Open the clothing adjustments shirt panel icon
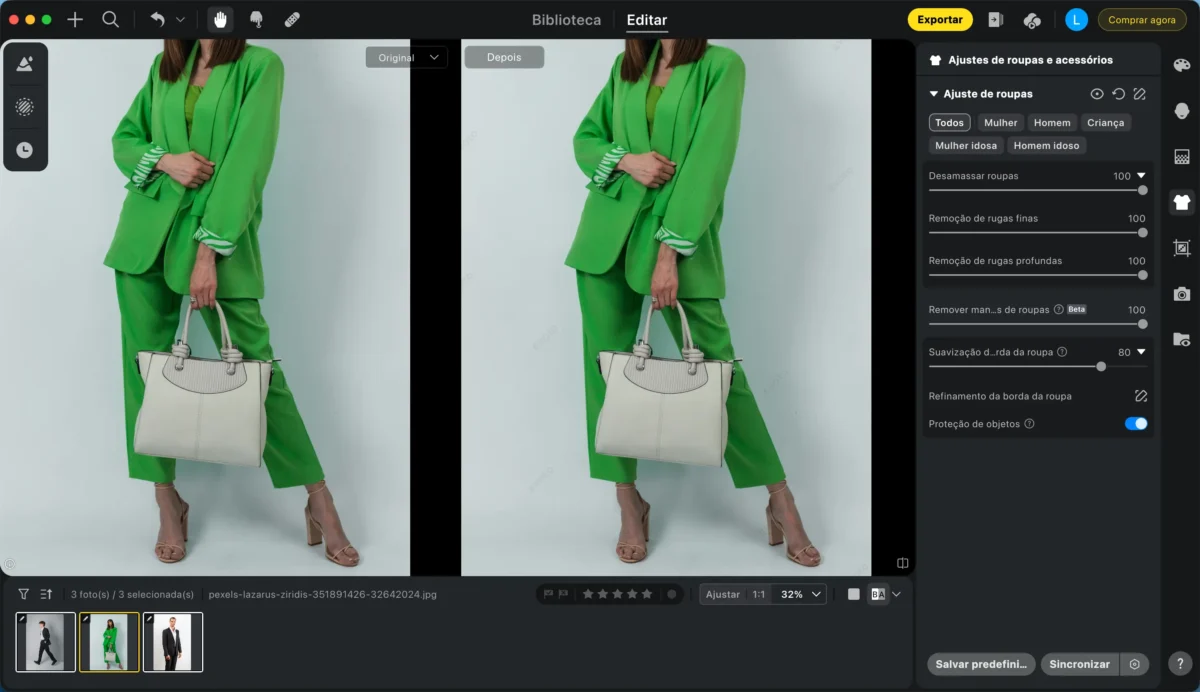The height and width of the screenshot is (692, 1200). (x=1182, y=202)
